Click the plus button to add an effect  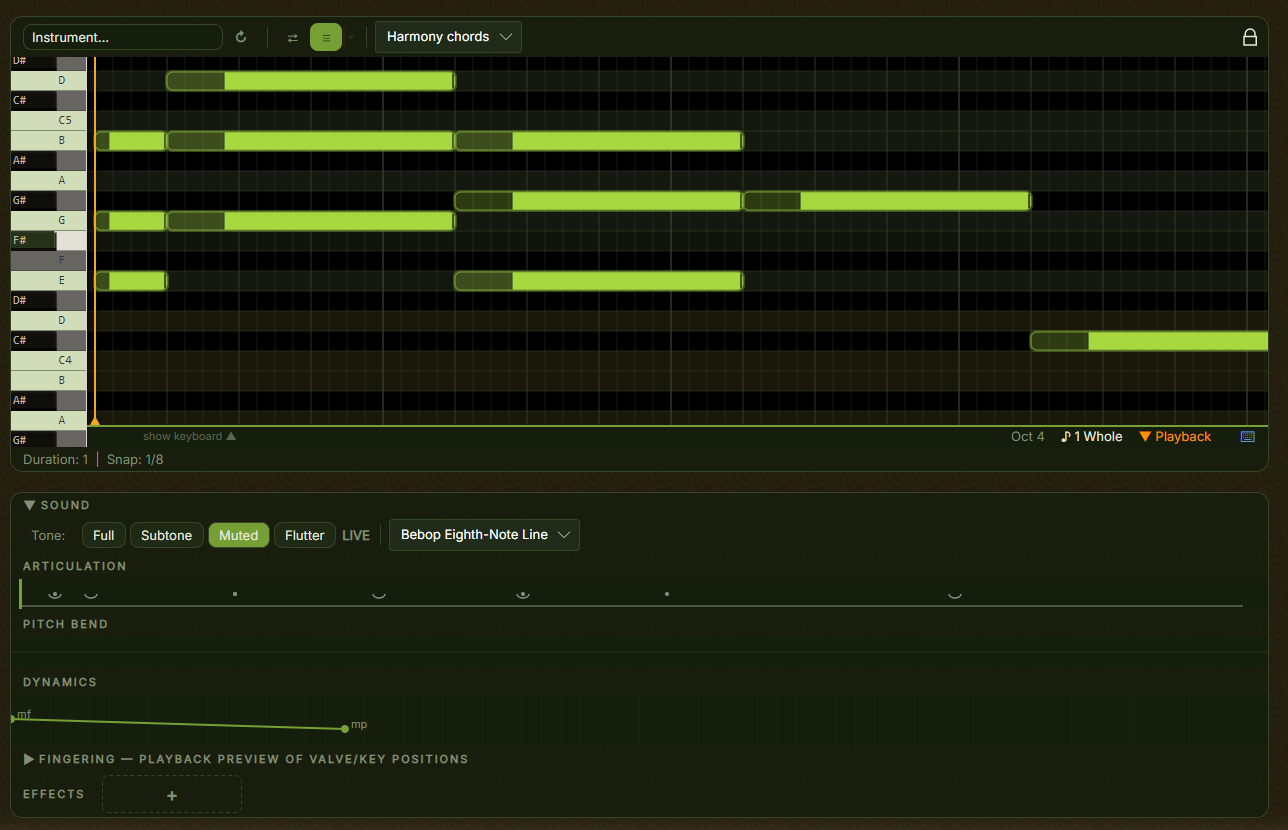172,795
